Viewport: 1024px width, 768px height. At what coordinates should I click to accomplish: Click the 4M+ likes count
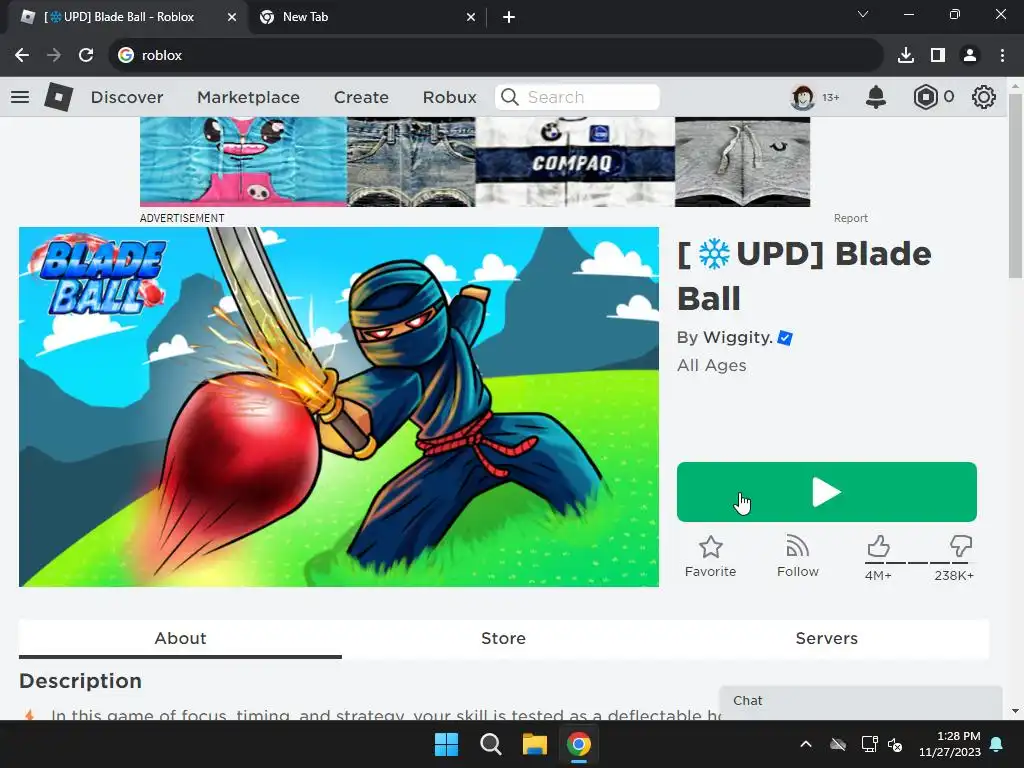878,575
